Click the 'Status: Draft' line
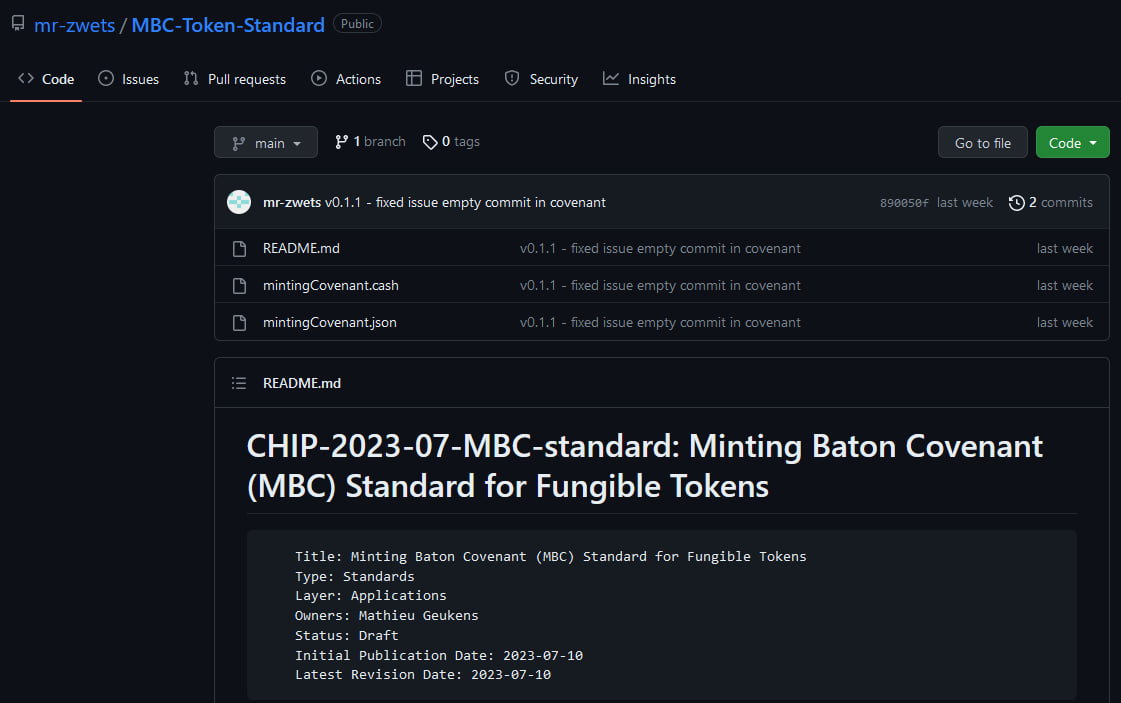1121x703 pixels. point(347,635)
